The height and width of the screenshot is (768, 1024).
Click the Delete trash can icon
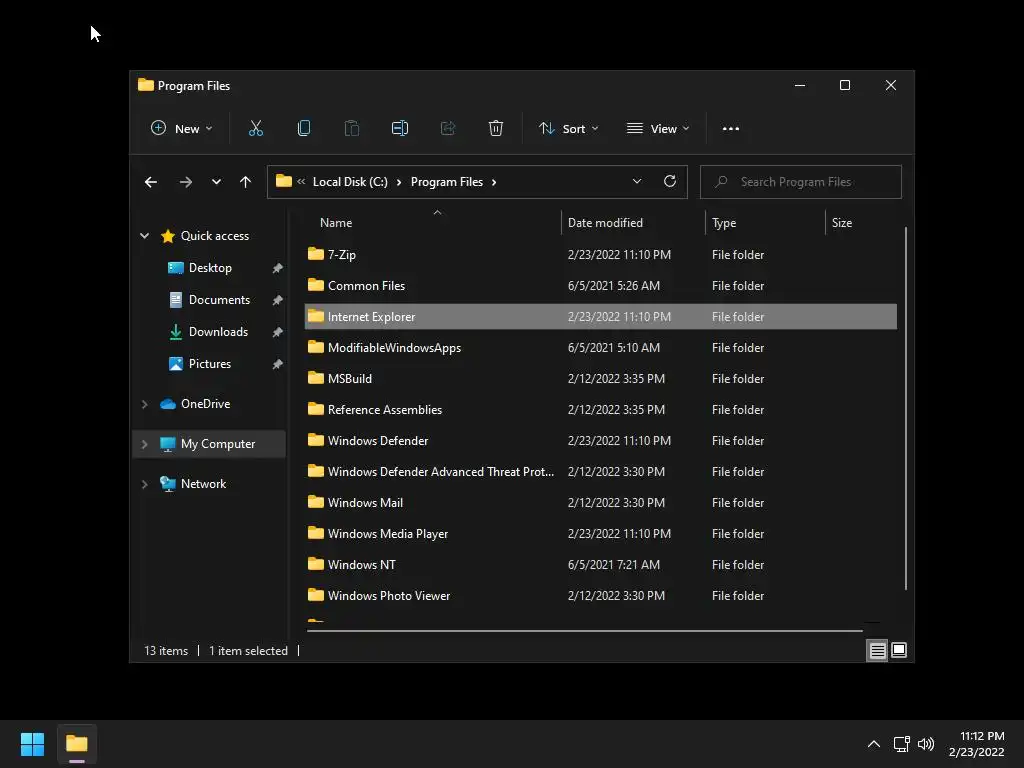(496, 129)
